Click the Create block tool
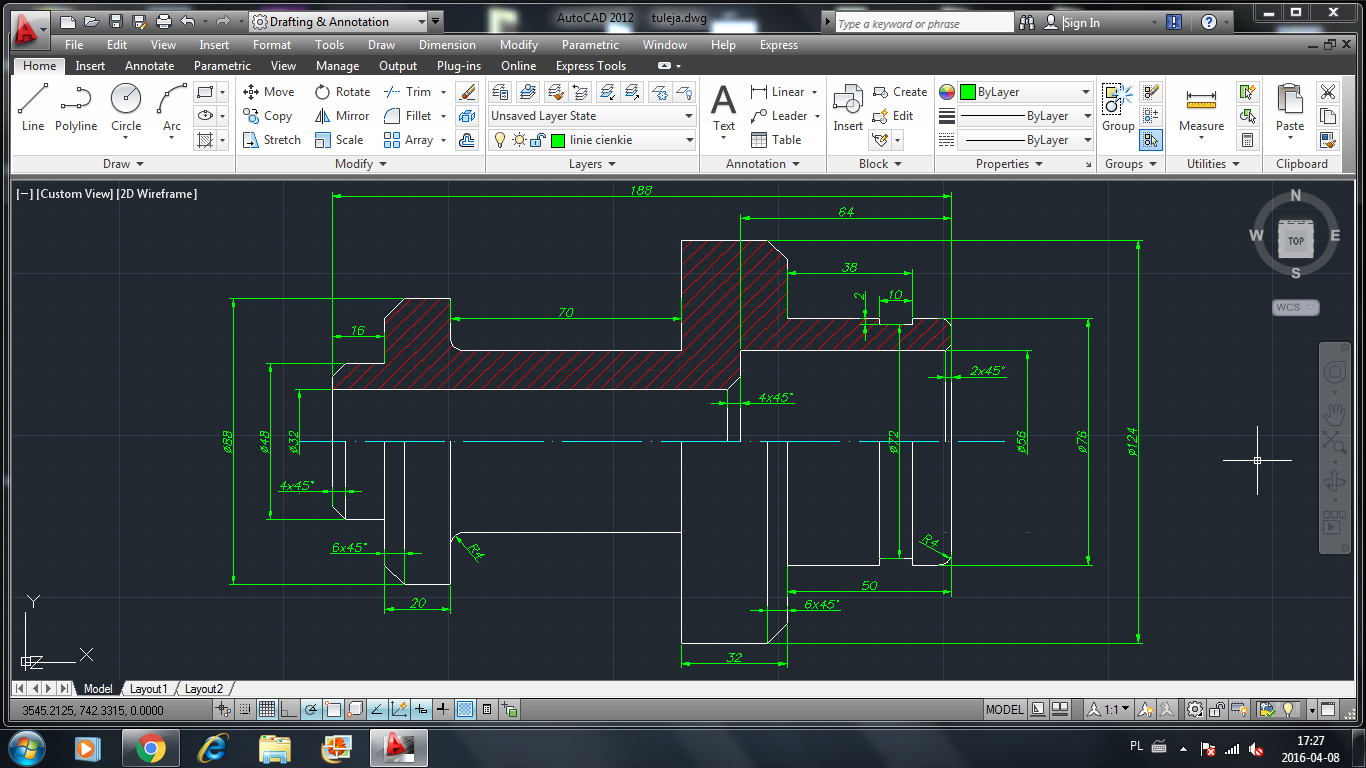Viewport: 1366px width, 768px height. [x=900, y=91]
